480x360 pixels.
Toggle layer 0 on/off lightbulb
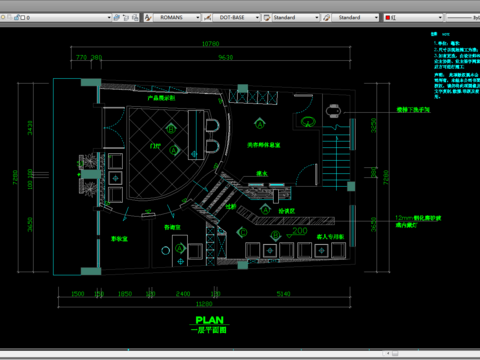3,17
